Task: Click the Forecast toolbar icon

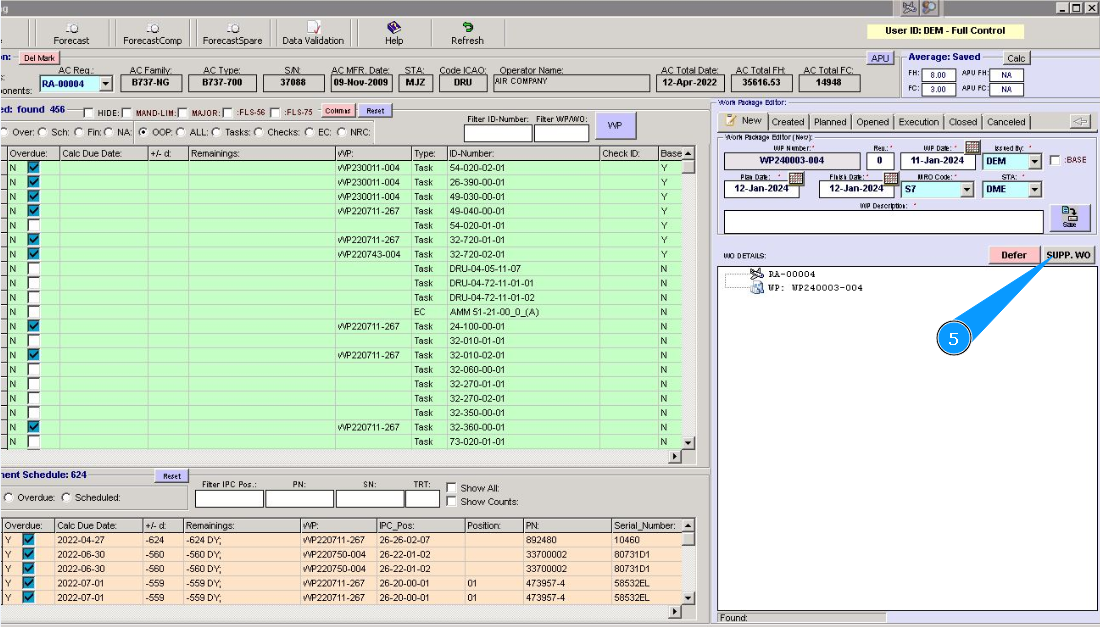Action: pyautogui.click(x=71, y=33)
